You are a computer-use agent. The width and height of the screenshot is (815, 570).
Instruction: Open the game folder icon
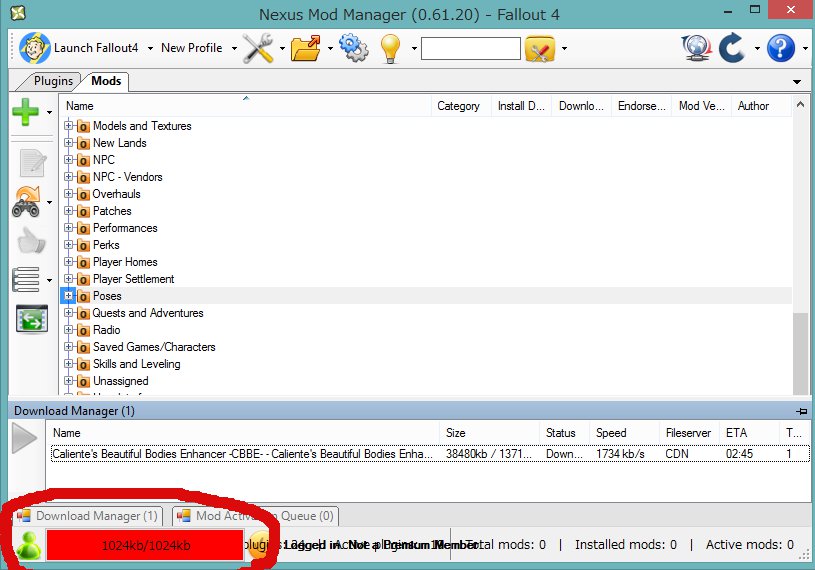coord(306,48)
